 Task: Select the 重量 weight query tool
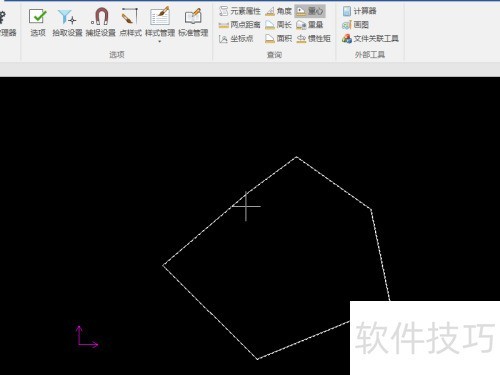pos(310,25)
